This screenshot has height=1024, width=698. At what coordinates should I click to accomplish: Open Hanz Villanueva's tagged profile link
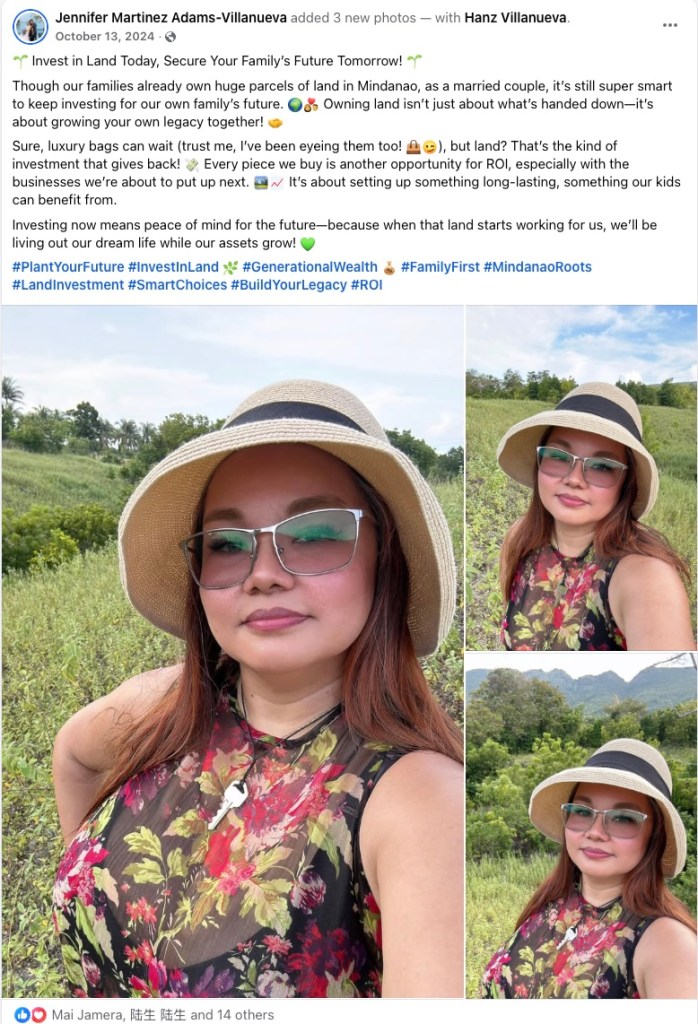tap(515, 18)
